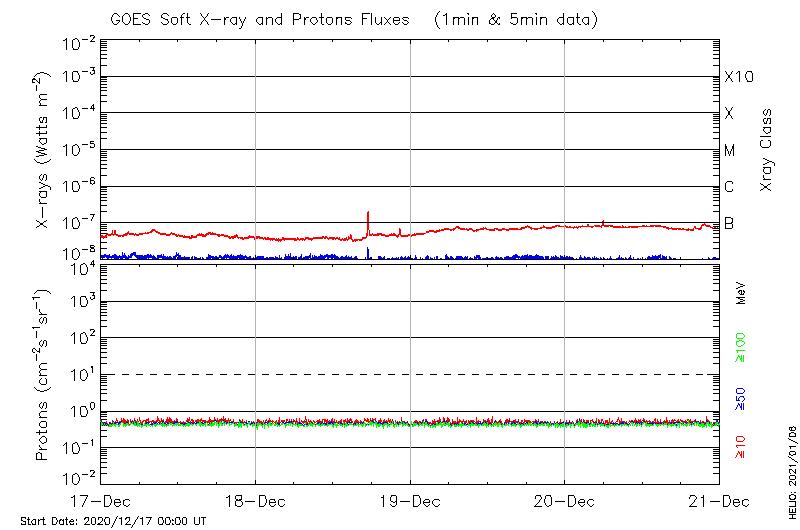This screenshot has height=530, width=800.
Task: Select the 19-Dec date tick label
Action: point(410,500)
